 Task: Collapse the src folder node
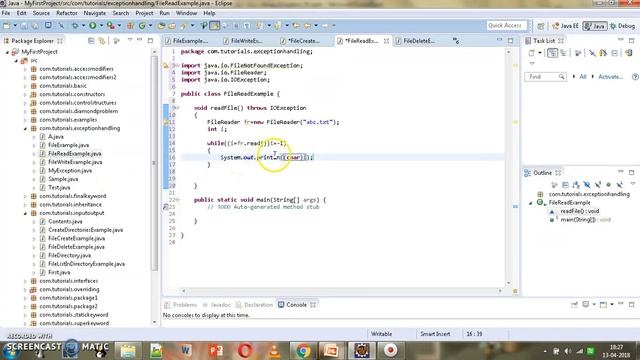tap(16, 60)
